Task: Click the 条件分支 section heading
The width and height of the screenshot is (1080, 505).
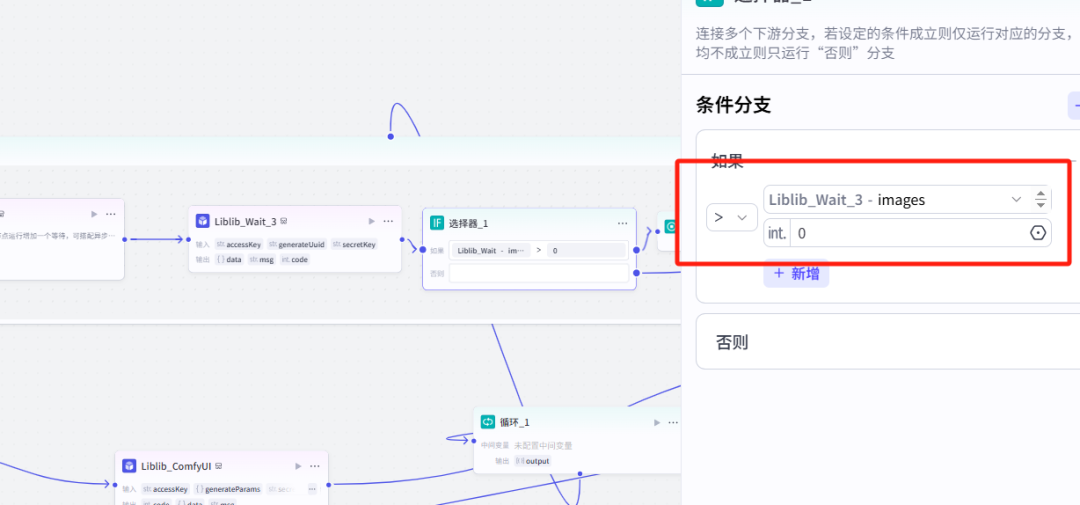Action: 733,105
